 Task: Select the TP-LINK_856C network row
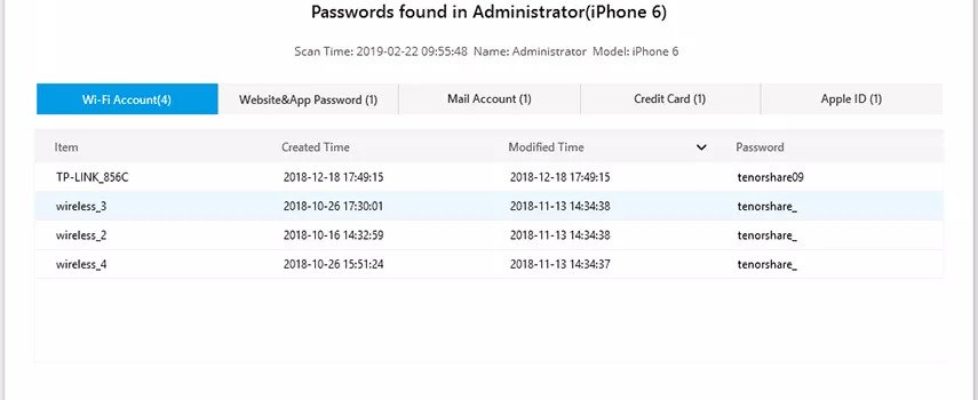click(x=92, y=177)
